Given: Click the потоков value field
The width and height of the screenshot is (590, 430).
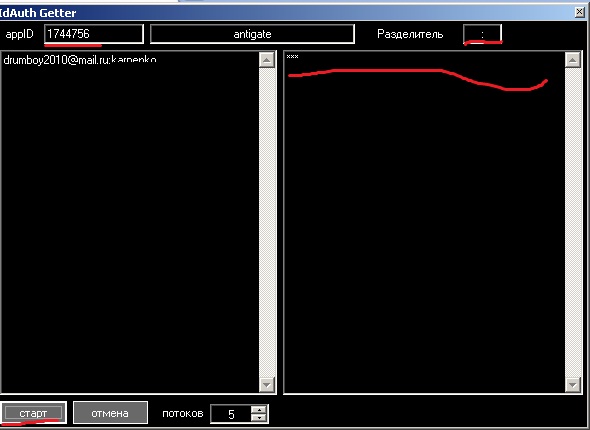Looking at the screenshot, I should 231,414.
